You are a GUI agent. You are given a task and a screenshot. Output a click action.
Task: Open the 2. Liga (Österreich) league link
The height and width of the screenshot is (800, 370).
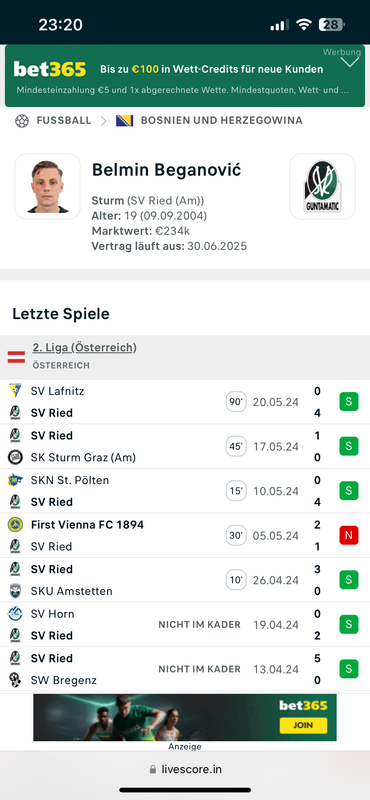(x=85, y=347)
